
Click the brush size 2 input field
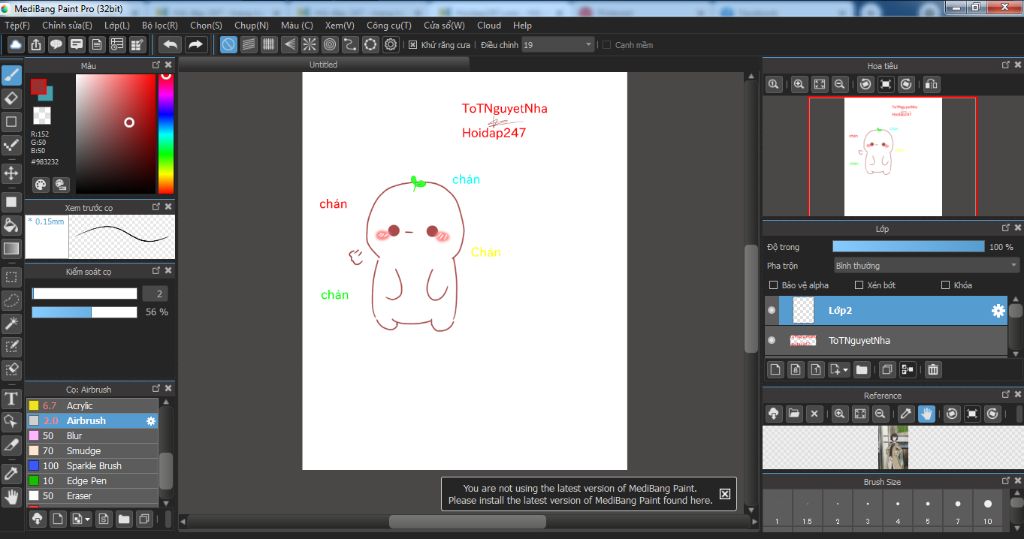tap(155, 294)
